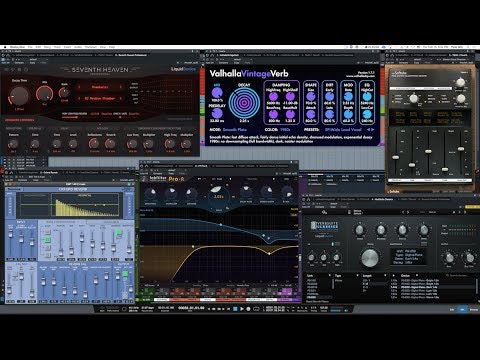Open the COLOR selector showing 1980s

point(285,129)
